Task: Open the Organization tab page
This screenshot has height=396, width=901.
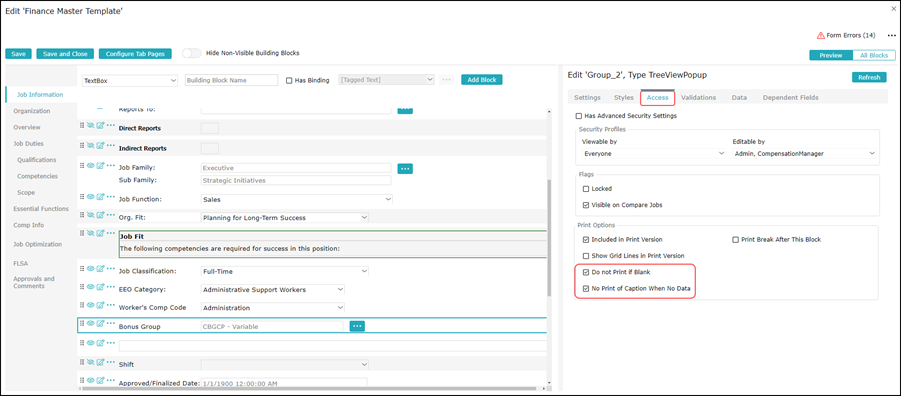Action: pyautogui.click(x=32, y=111)
